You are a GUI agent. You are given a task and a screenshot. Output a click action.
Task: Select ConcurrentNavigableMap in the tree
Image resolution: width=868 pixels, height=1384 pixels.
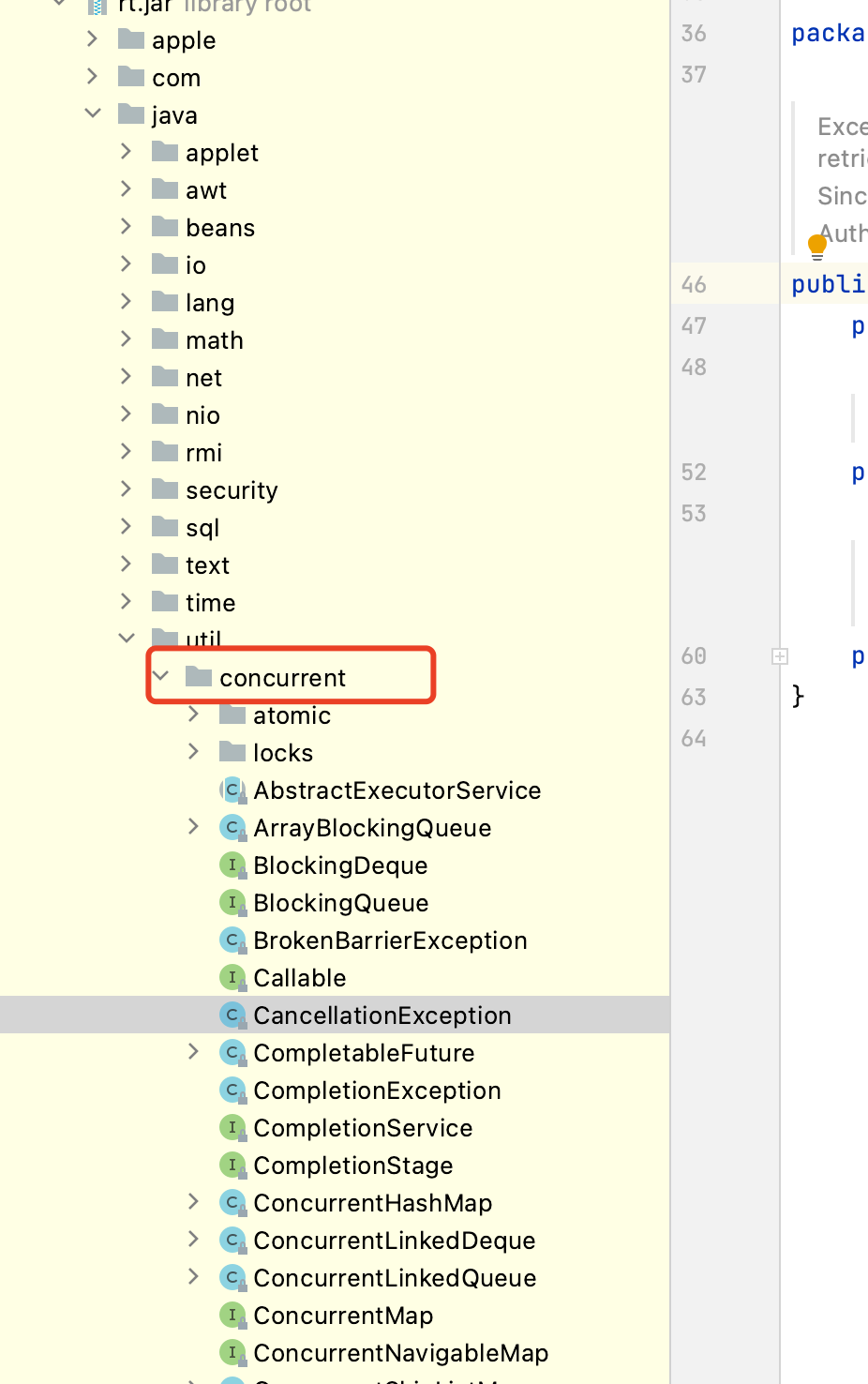click(400, 1353)
